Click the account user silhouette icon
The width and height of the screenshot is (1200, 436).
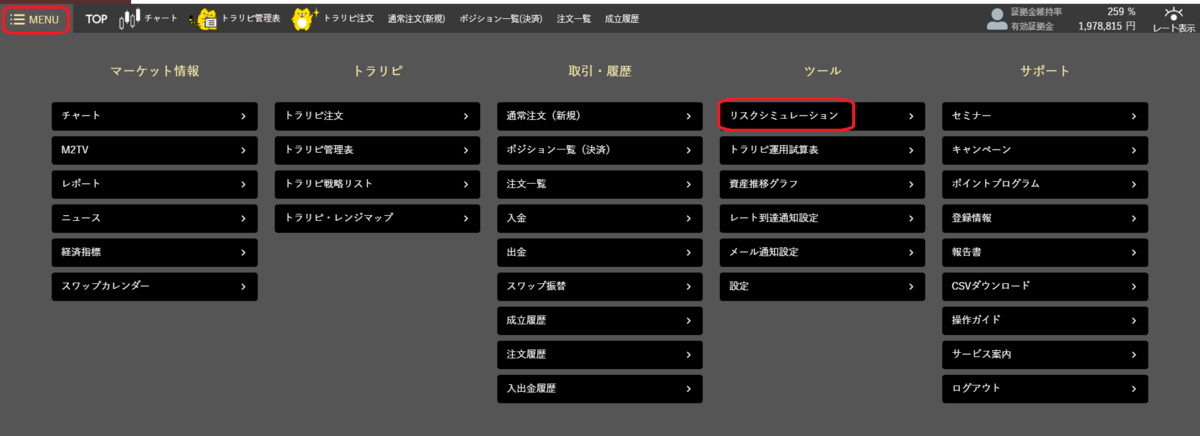(996, 18)
